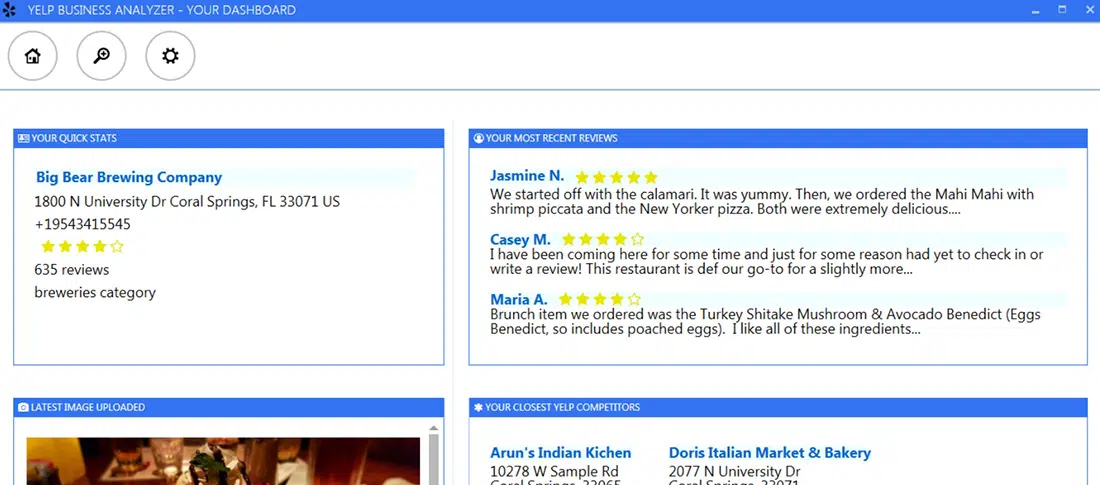
Task: Click the Recent Reviews user icon
Action: point(479,138)
